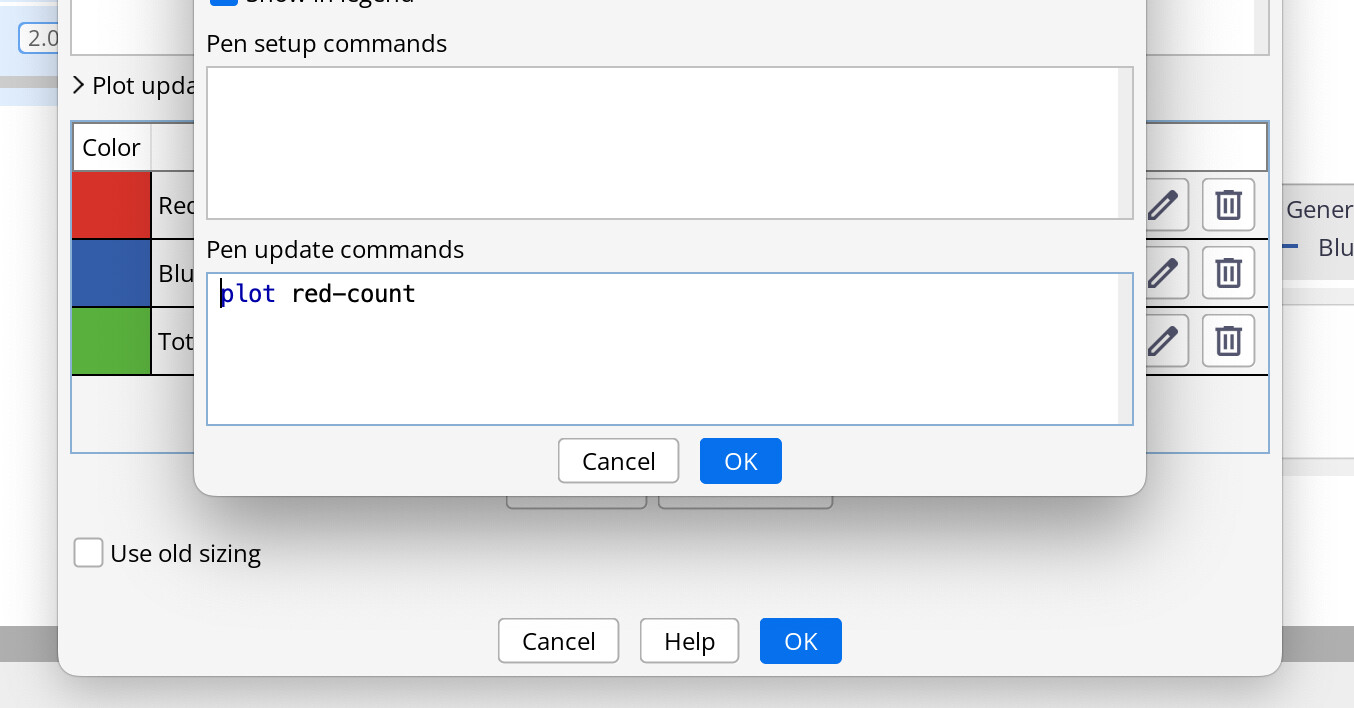The width and height of the screenshot is (1354, 708).
Task: Click the Color column header
Action: tap(111, 148)
